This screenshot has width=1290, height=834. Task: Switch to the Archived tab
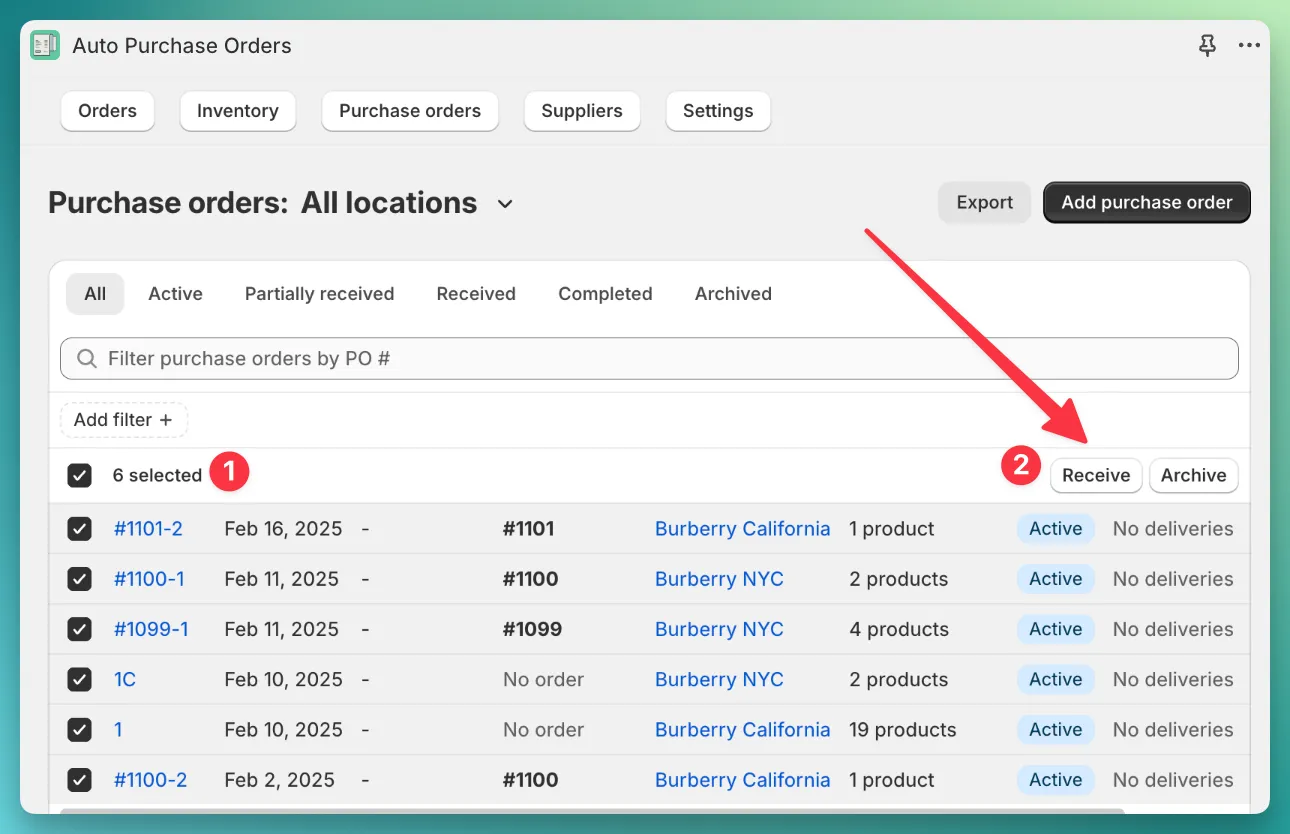coord(733,294)
